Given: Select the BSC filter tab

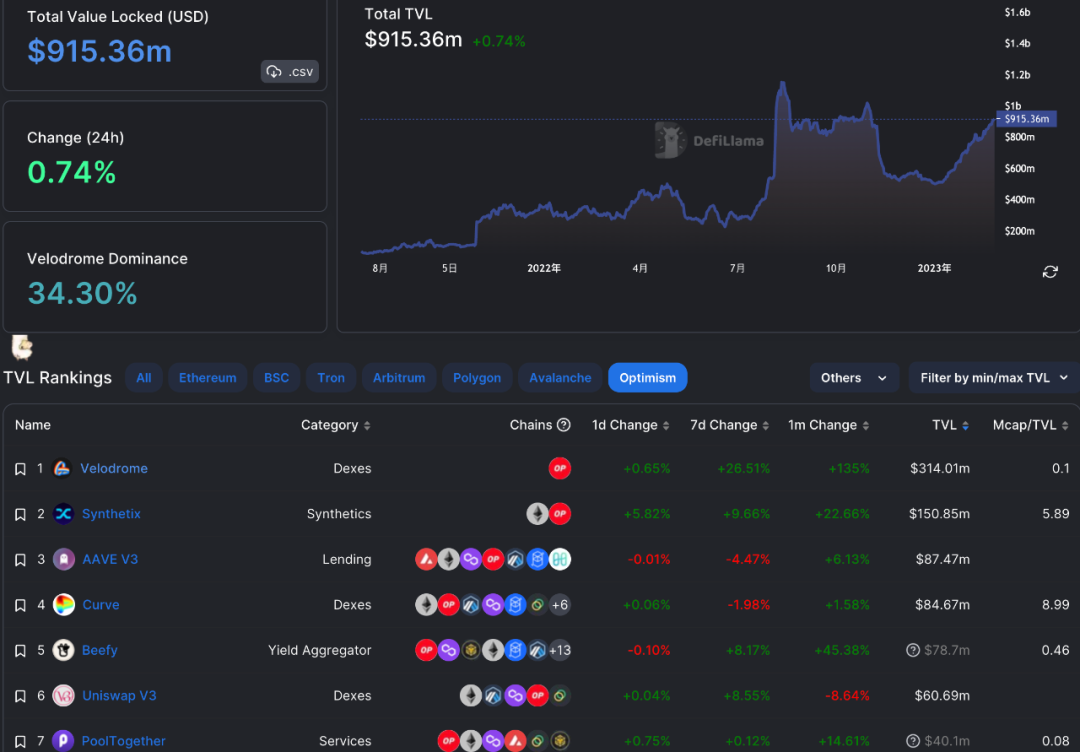Looking at the screenshot, I should point(276,377).
